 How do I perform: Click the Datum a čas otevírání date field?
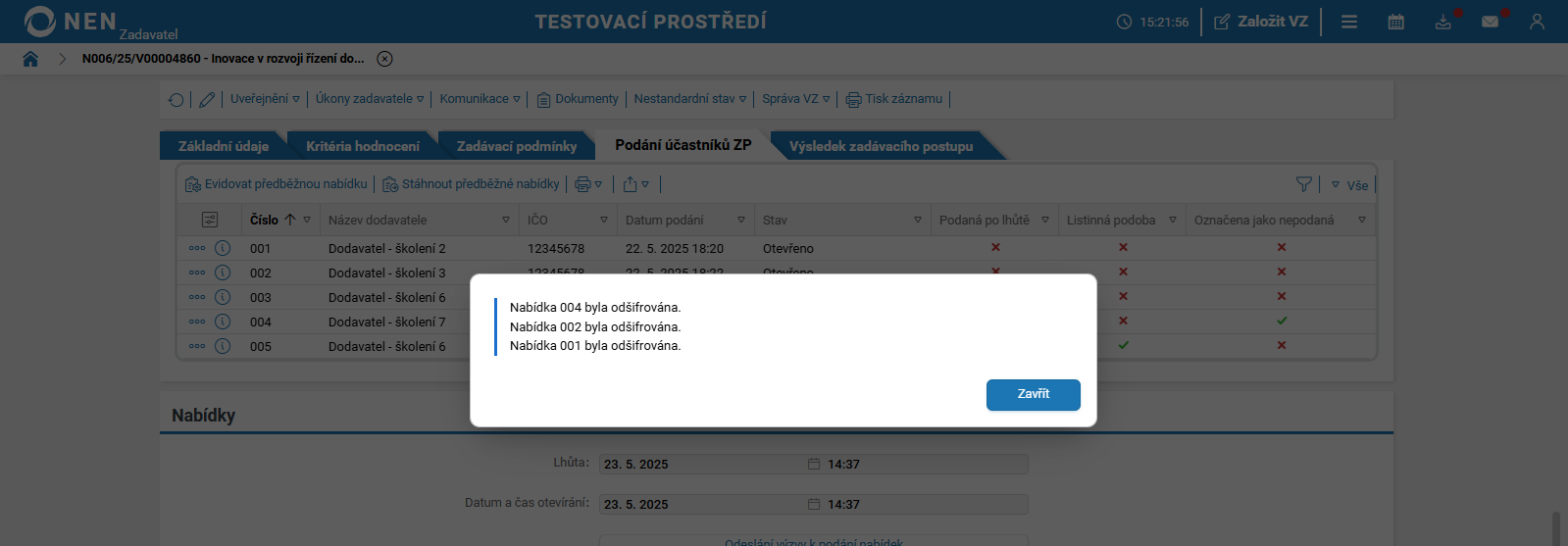[x=711, y=504]
